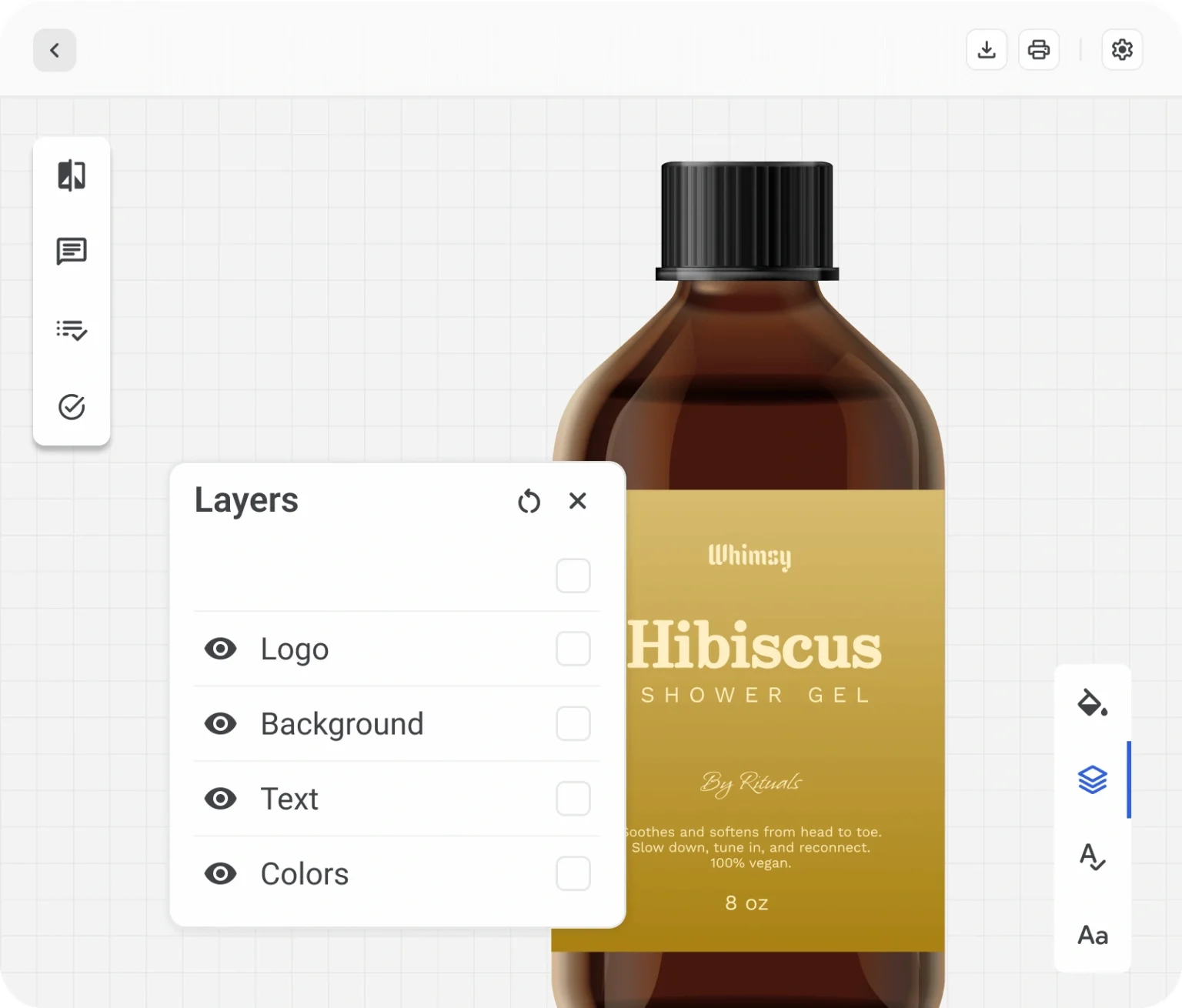This screenshot has height=1008, width=1182.
Task: Check the checkbox beside the Logo layer
Action: coord(573,648)
